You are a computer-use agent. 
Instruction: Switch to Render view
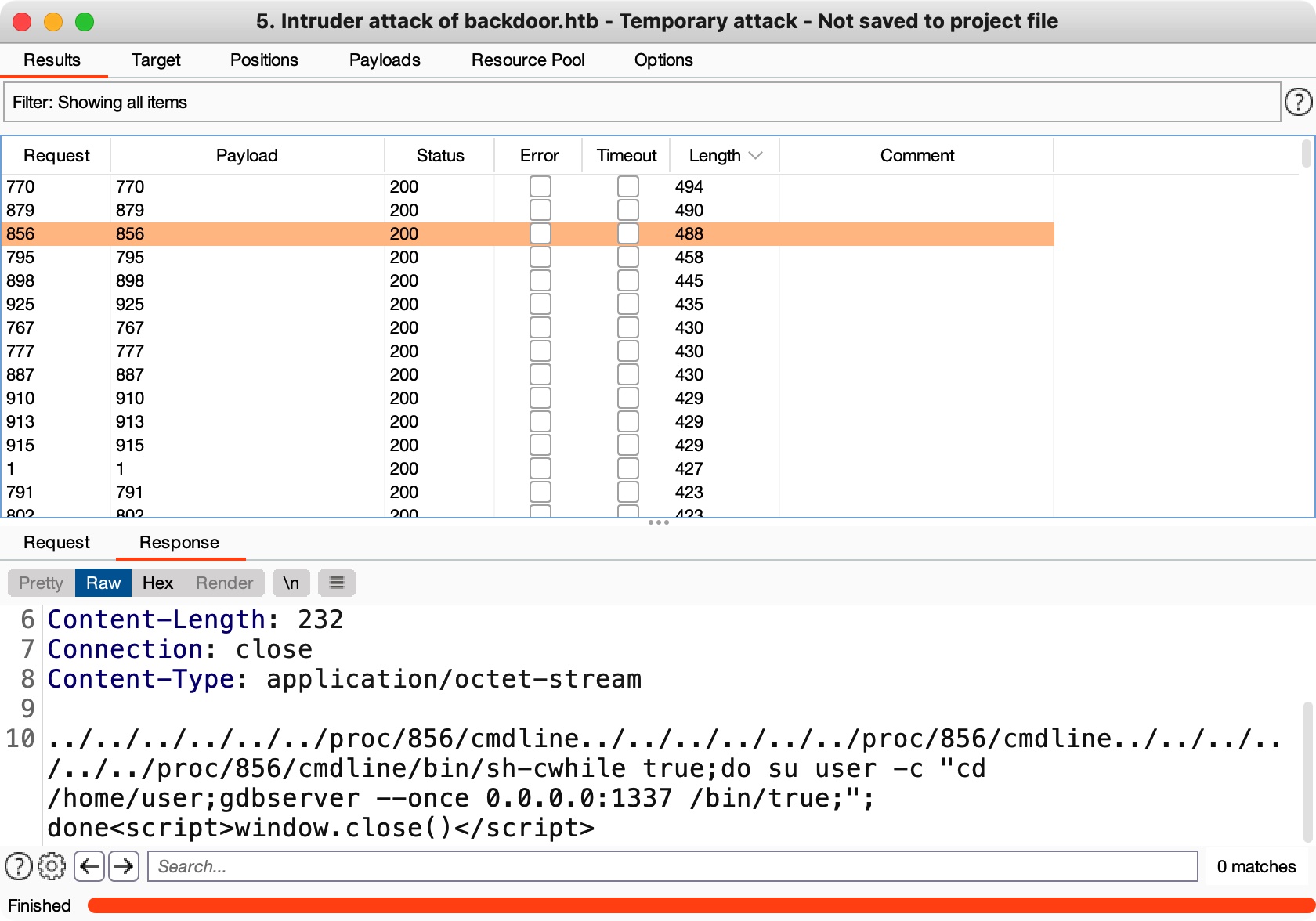coord(224,583)
